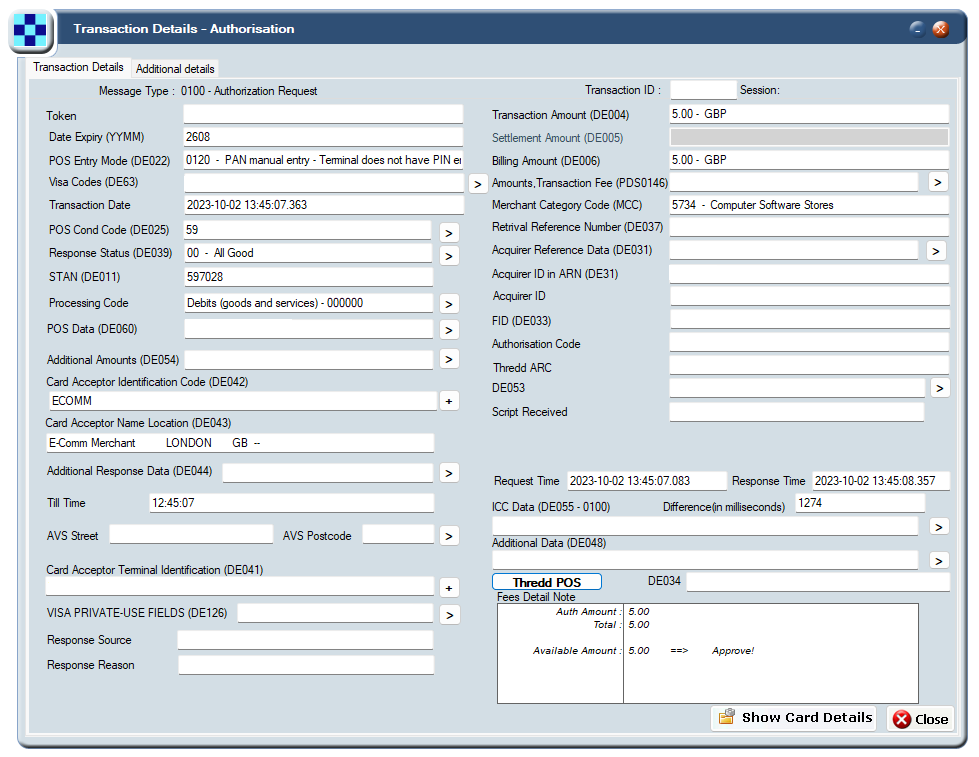Click the DE034 input field
979x757 pixels.
click(x=818, y=581)
